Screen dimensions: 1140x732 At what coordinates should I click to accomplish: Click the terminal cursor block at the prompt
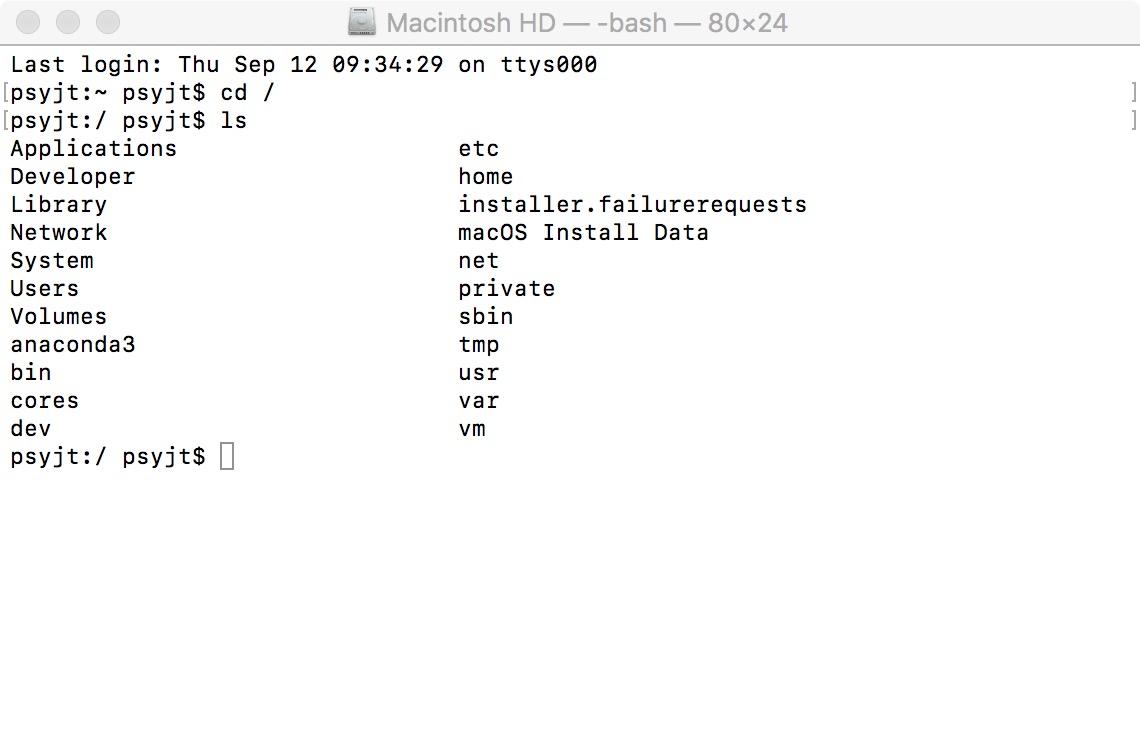pos(227,457)
